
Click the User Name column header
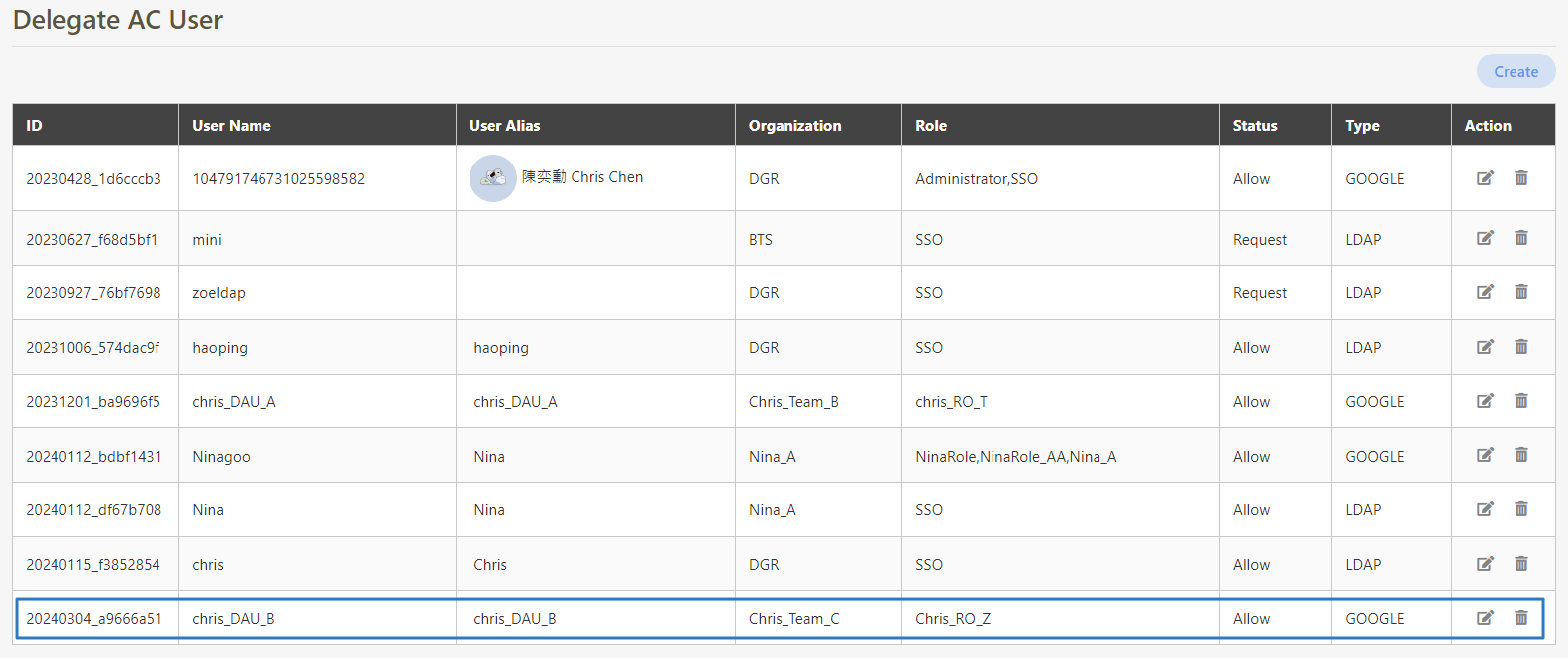(232, 126)
